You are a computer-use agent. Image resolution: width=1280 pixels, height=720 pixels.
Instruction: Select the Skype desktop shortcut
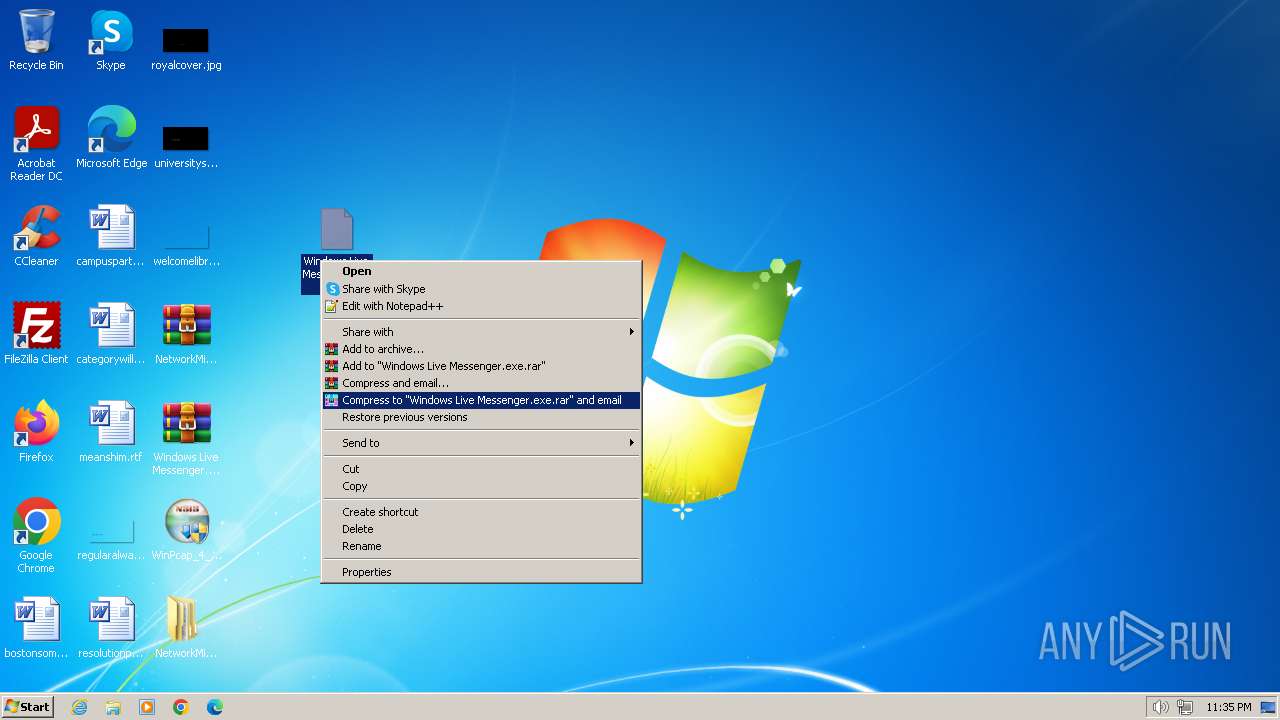(111, 40)
